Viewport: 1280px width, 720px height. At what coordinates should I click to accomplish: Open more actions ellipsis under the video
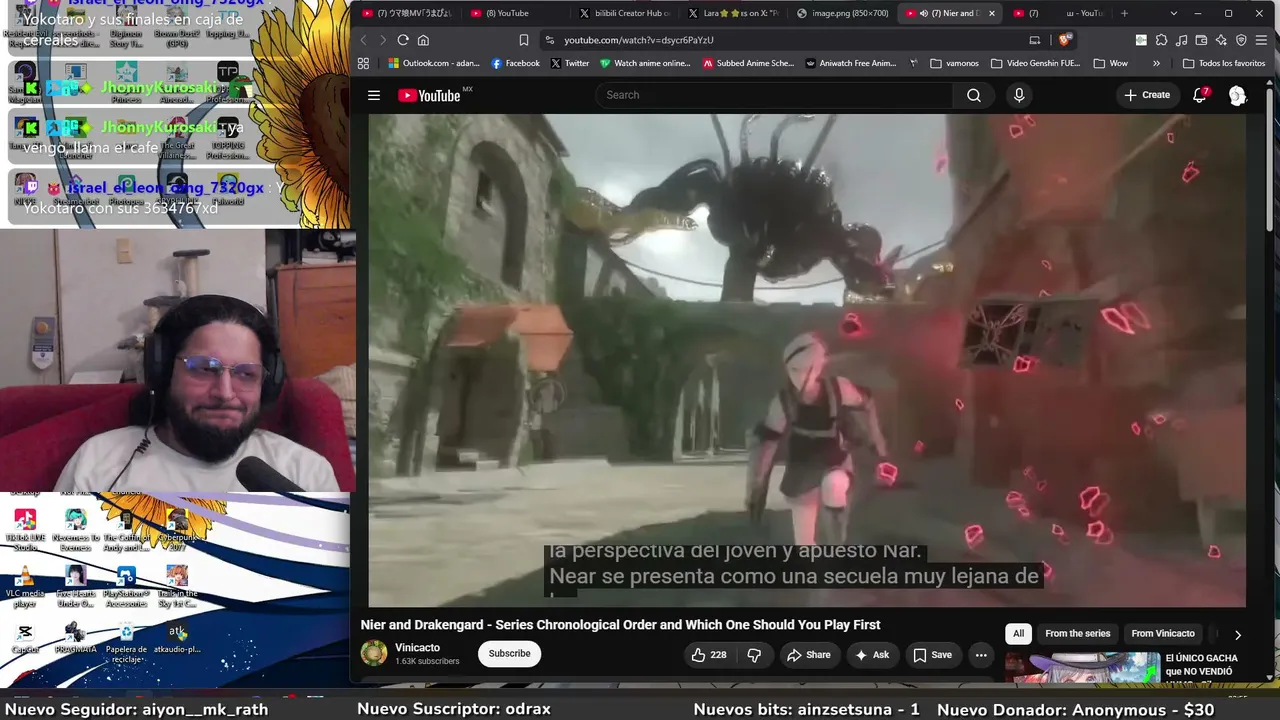coord(981,655)
